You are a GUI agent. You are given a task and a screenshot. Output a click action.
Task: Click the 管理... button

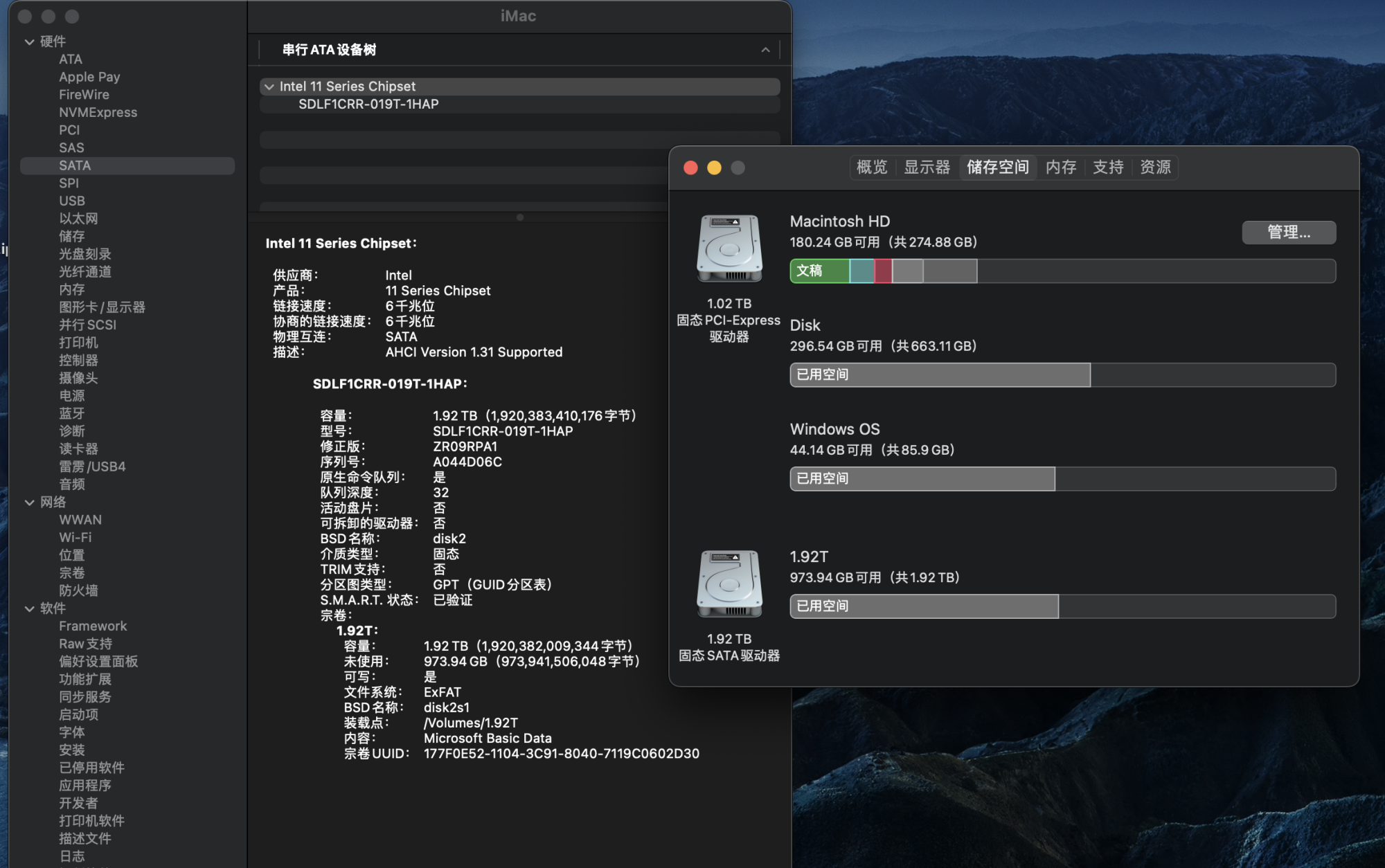click(1288, 233)
